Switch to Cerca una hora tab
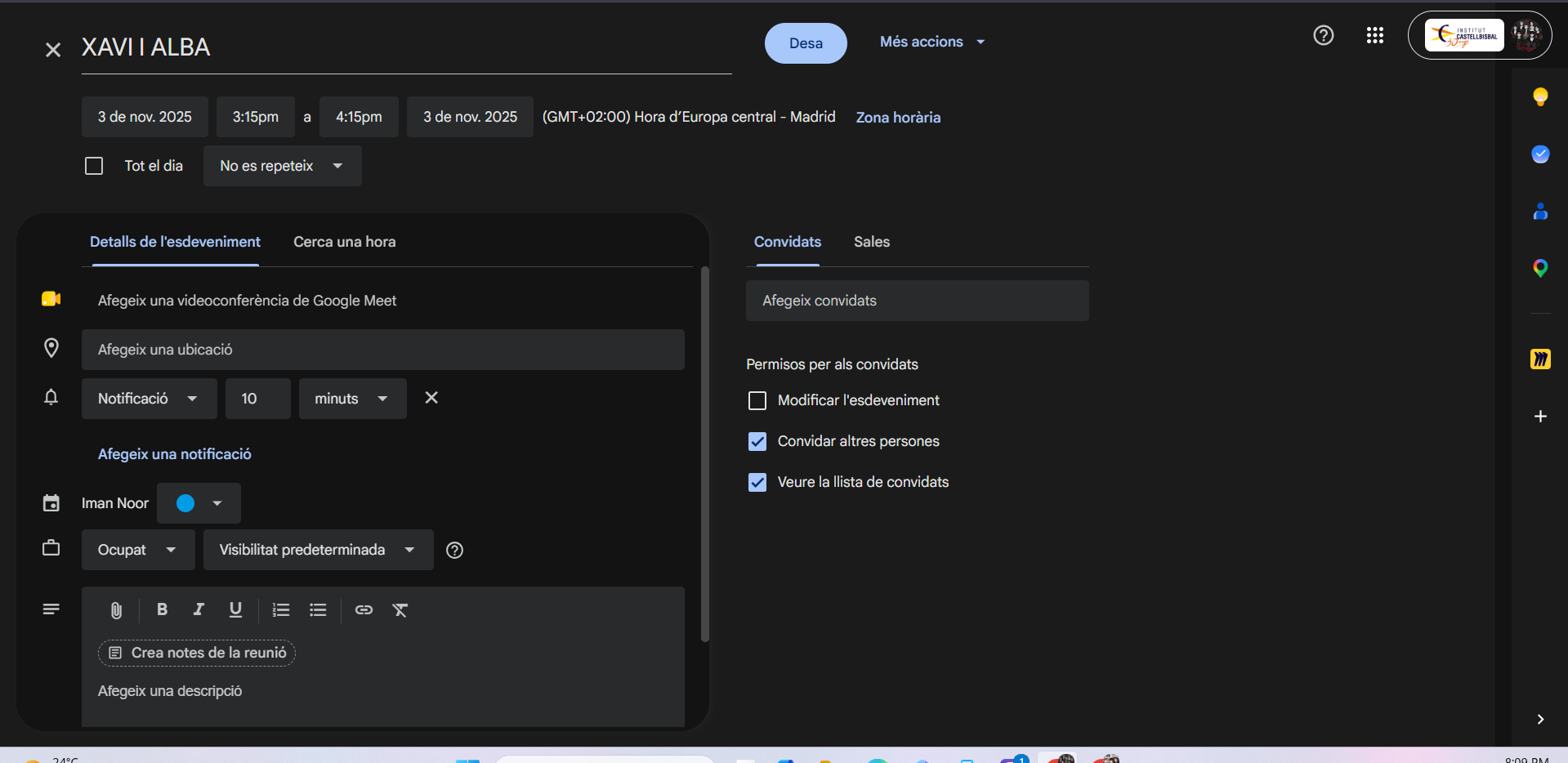This screenshot has height=763, width=1568. (344, 242)
